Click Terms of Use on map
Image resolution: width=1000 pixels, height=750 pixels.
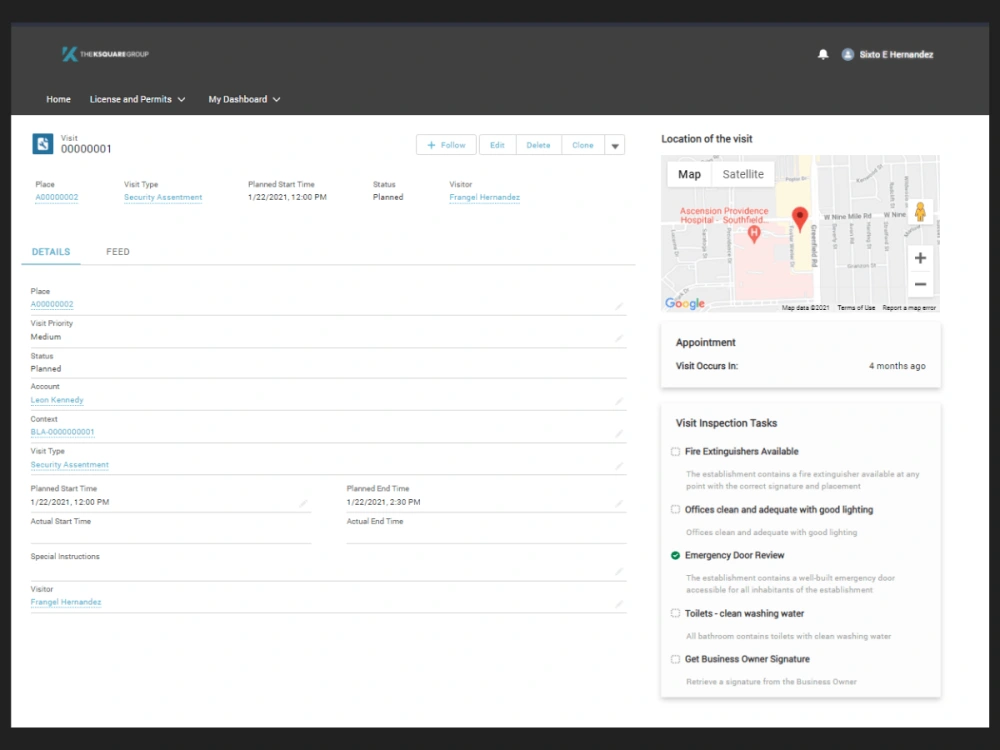[x=856, y=307]
